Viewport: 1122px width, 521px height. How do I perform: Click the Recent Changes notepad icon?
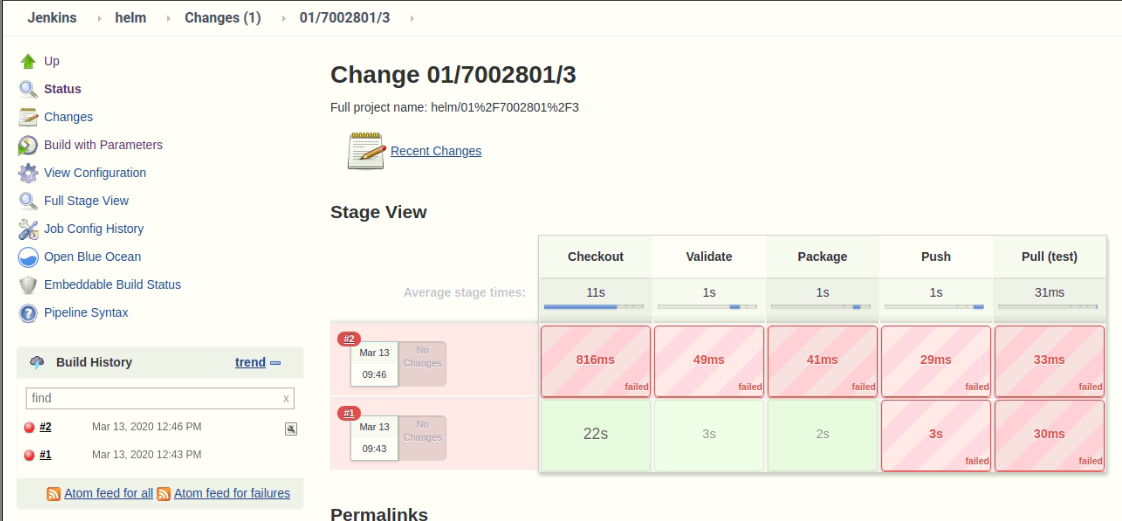pos(366,151)
